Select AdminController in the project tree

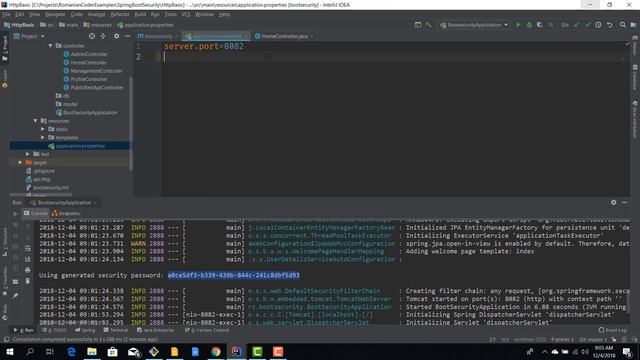(89, 54)
